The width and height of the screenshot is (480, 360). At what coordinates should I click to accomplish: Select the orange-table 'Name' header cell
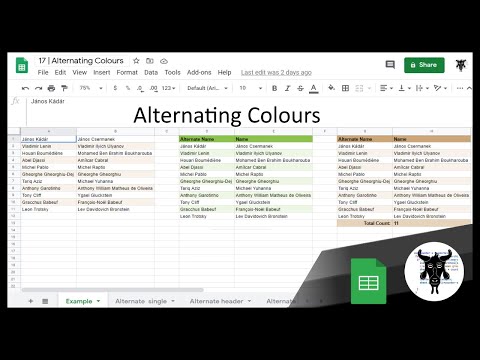pyautogui.click(x=432, y=139)
